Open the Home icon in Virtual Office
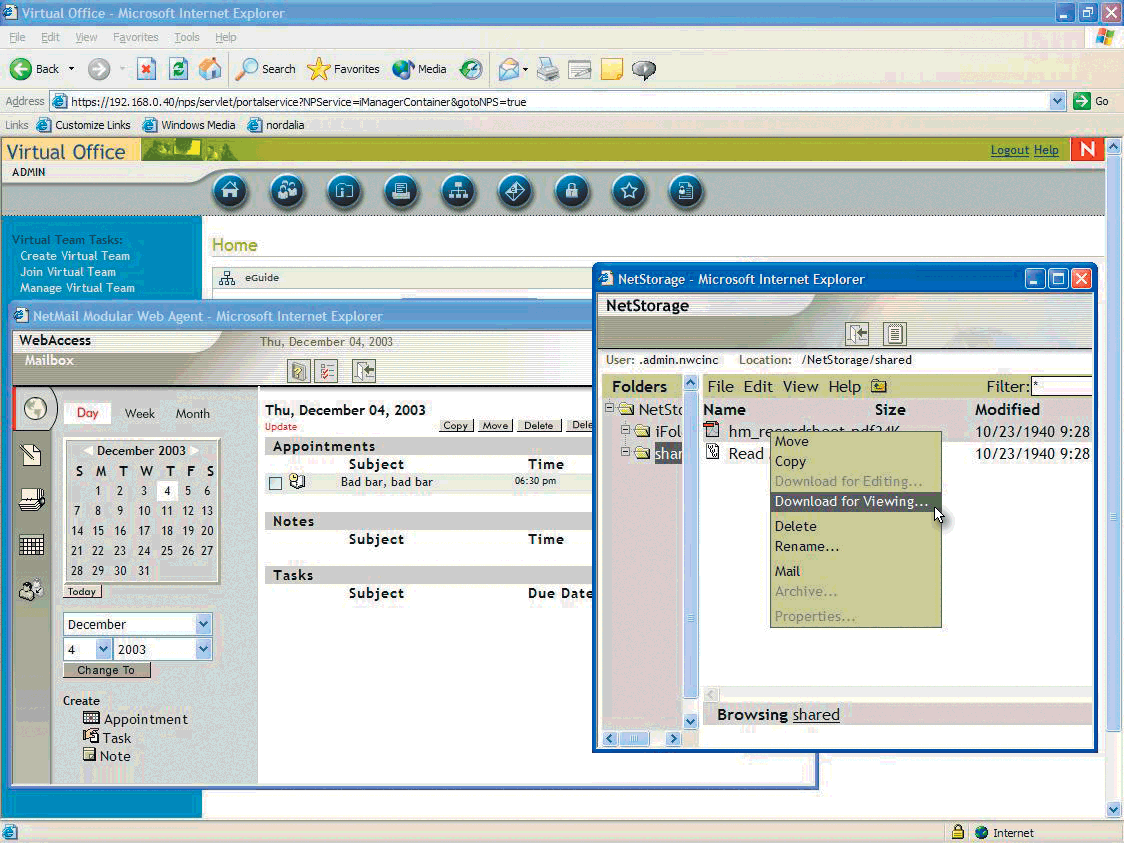 230,191
